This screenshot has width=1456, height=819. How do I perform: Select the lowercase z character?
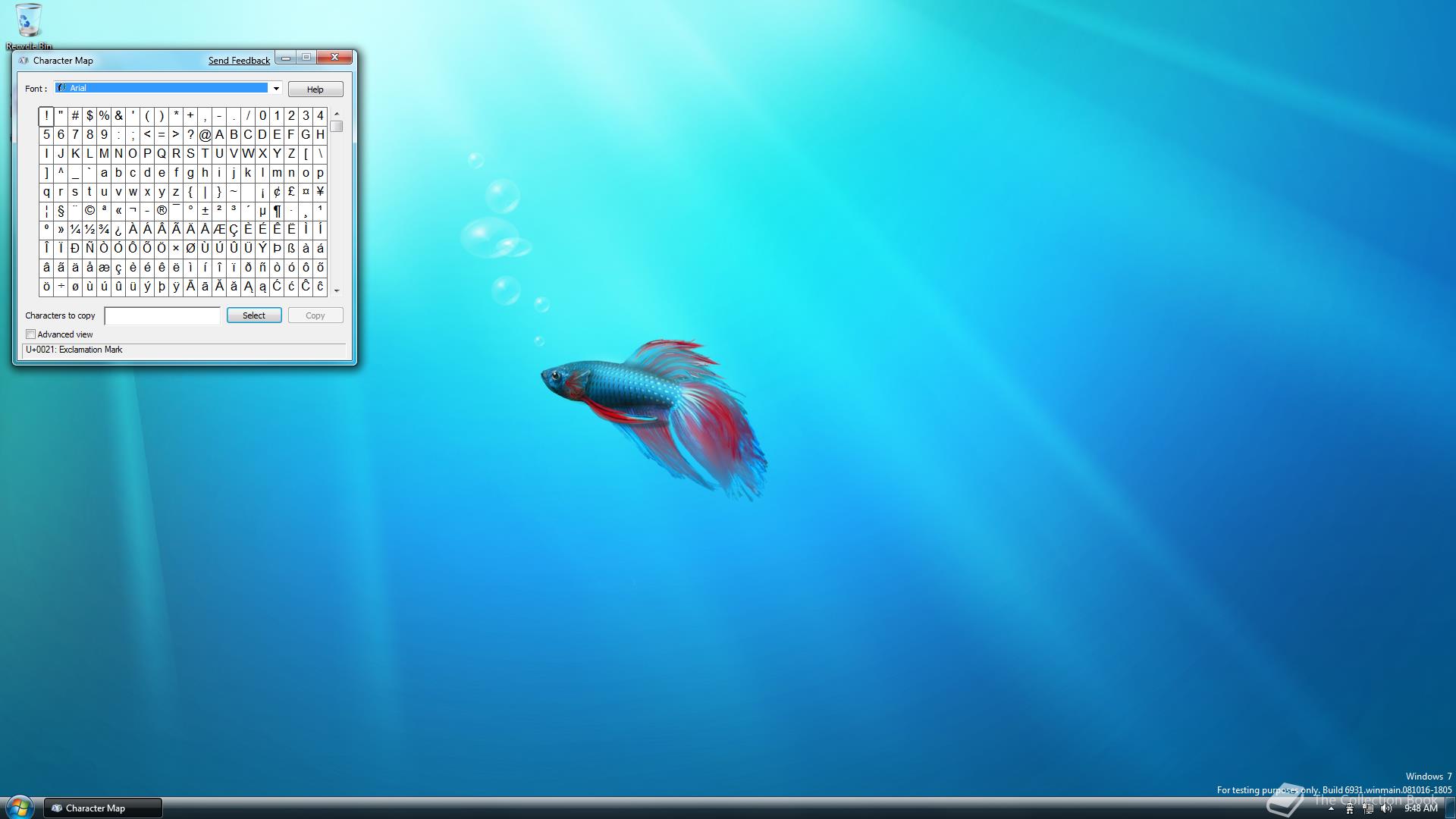(x=176, y=192)
